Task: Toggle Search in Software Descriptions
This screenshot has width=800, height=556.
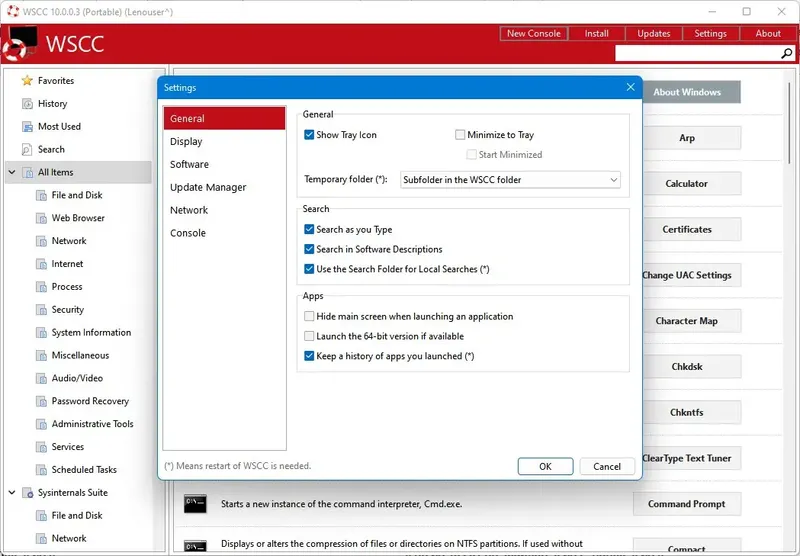Action: [x=309, y=249]
